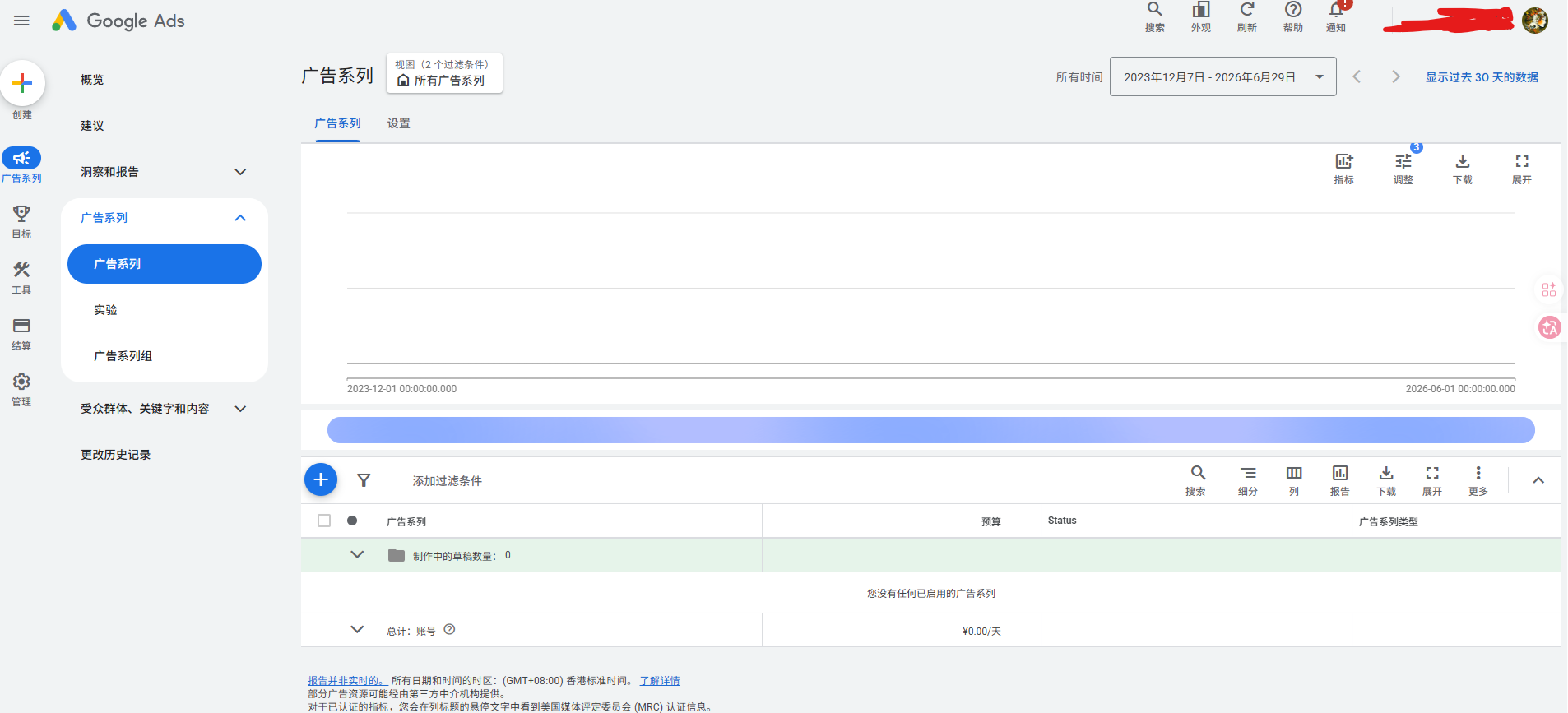
Task: Expand 洞察和报告 section
Action: (240, 172)
